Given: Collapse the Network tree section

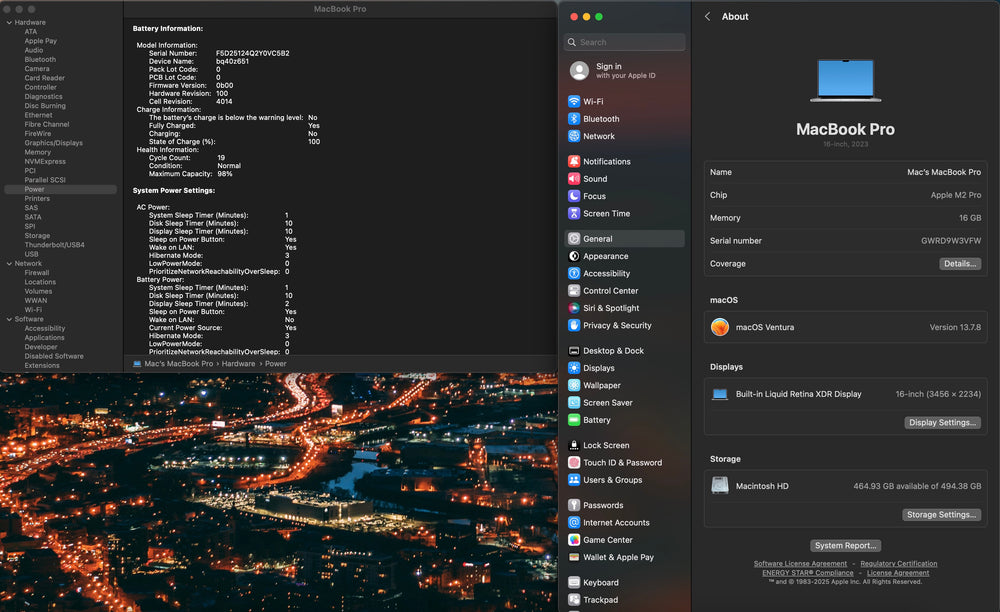Looking at the screenshot, I should (8, 264).
